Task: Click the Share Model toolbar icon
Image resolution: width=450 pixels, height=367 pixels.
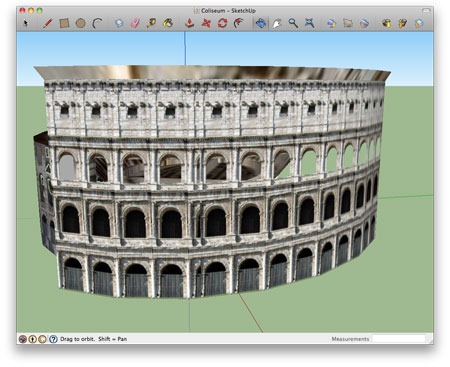Action: 403,23
